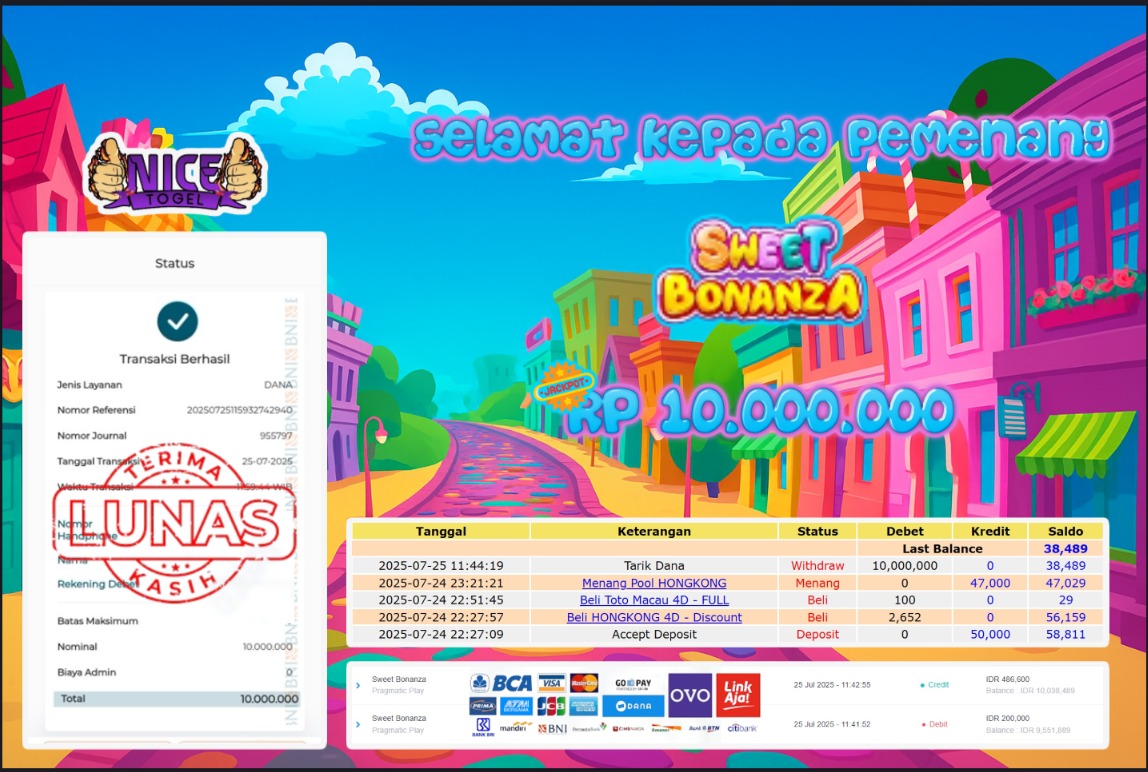
Task: Select the LinkAja payment icon
Action: [738, 694]
